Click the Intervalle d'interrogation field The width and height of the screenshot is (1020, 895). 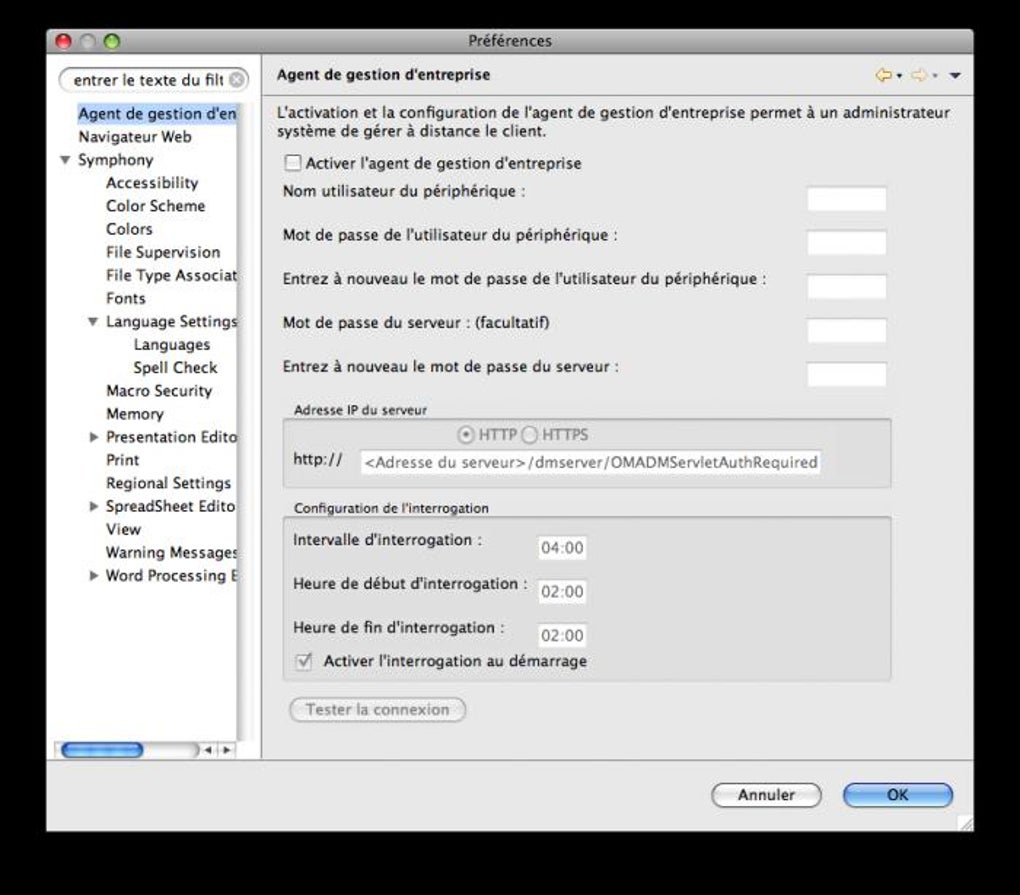click(x=562, y=547)
